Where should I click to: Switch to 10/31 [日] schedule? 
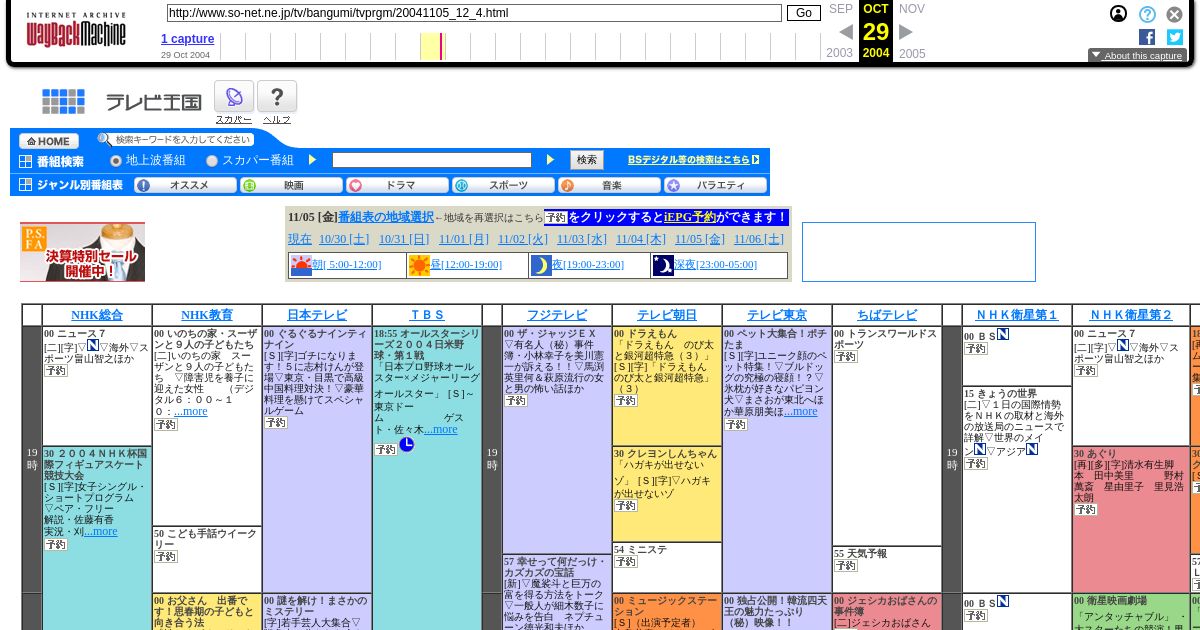404,239
